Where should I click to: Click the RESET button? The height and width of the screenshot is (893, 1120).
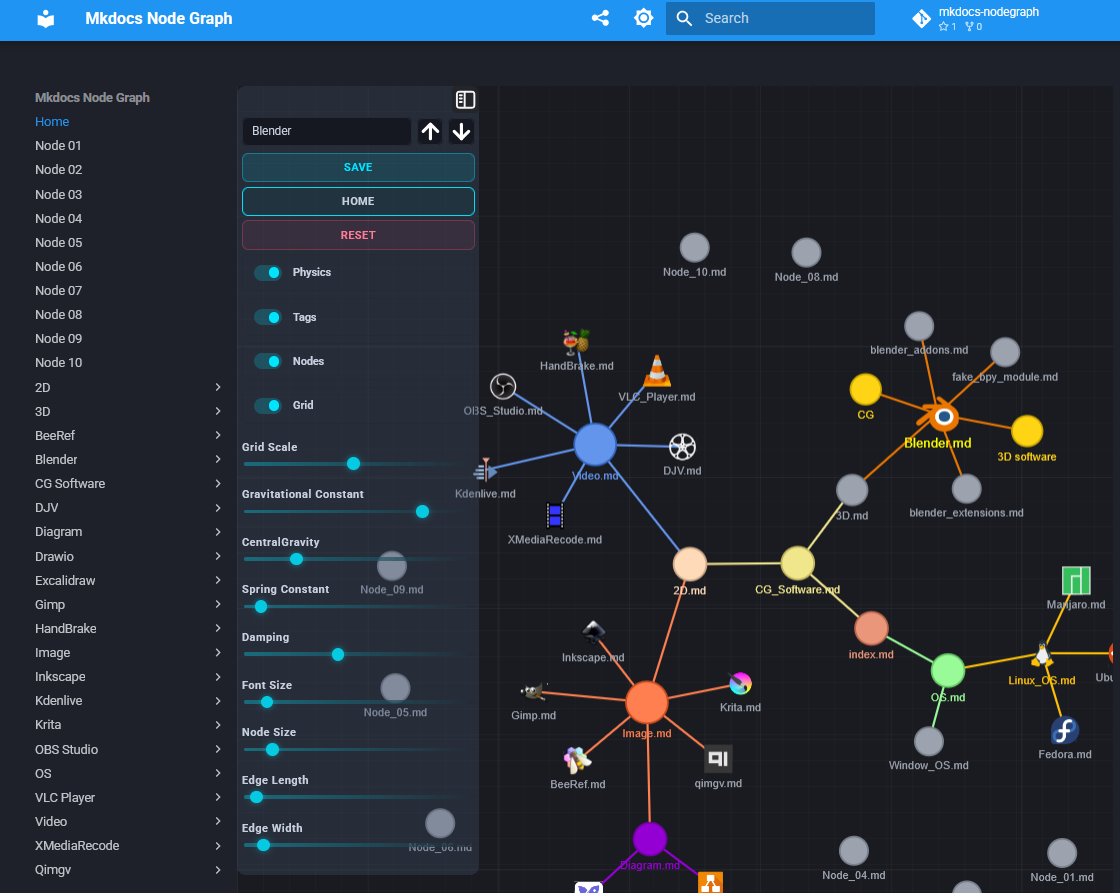pos(358,235)
